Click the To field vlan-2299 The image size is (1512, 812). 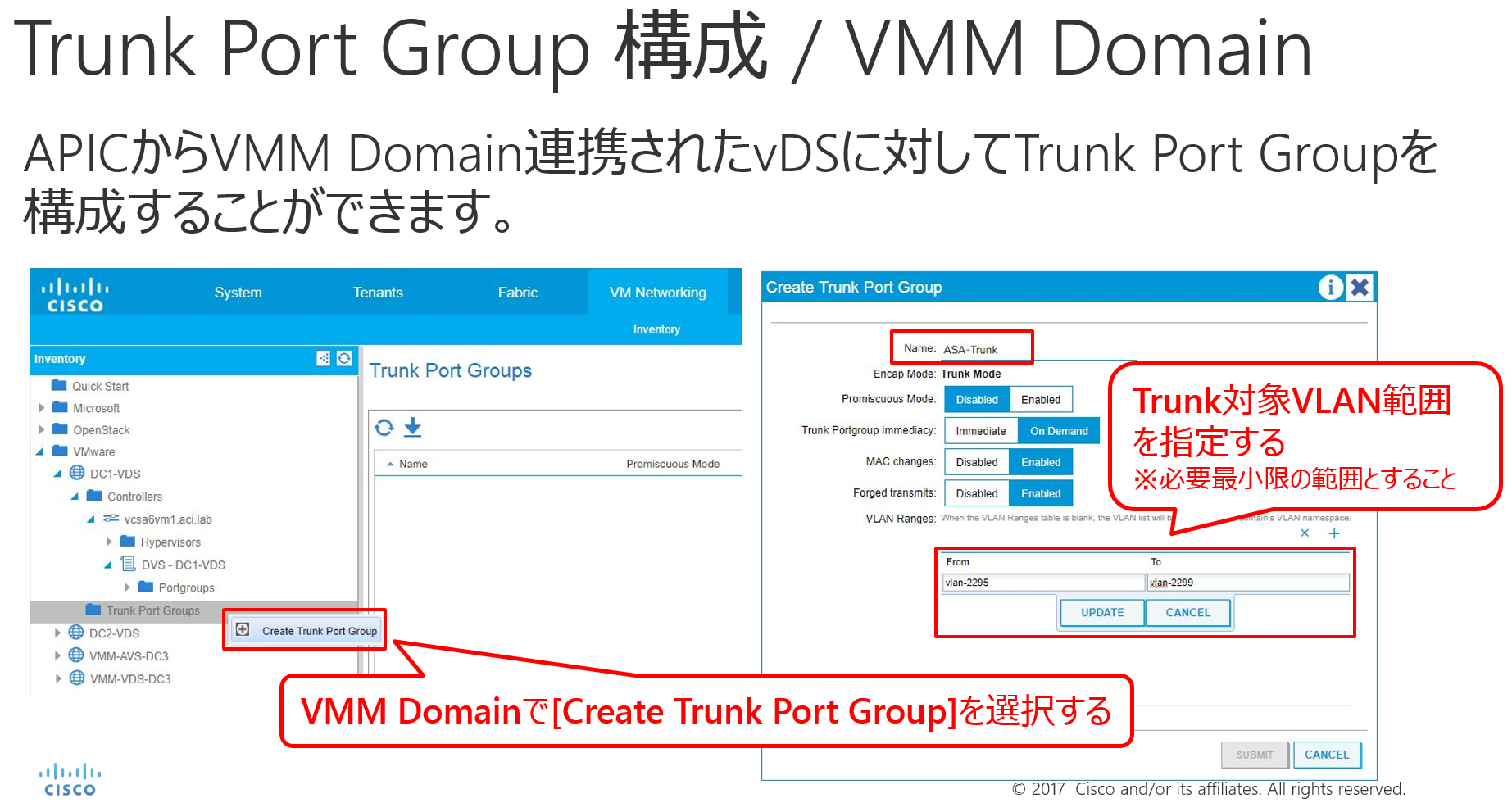pos(1247,583)
